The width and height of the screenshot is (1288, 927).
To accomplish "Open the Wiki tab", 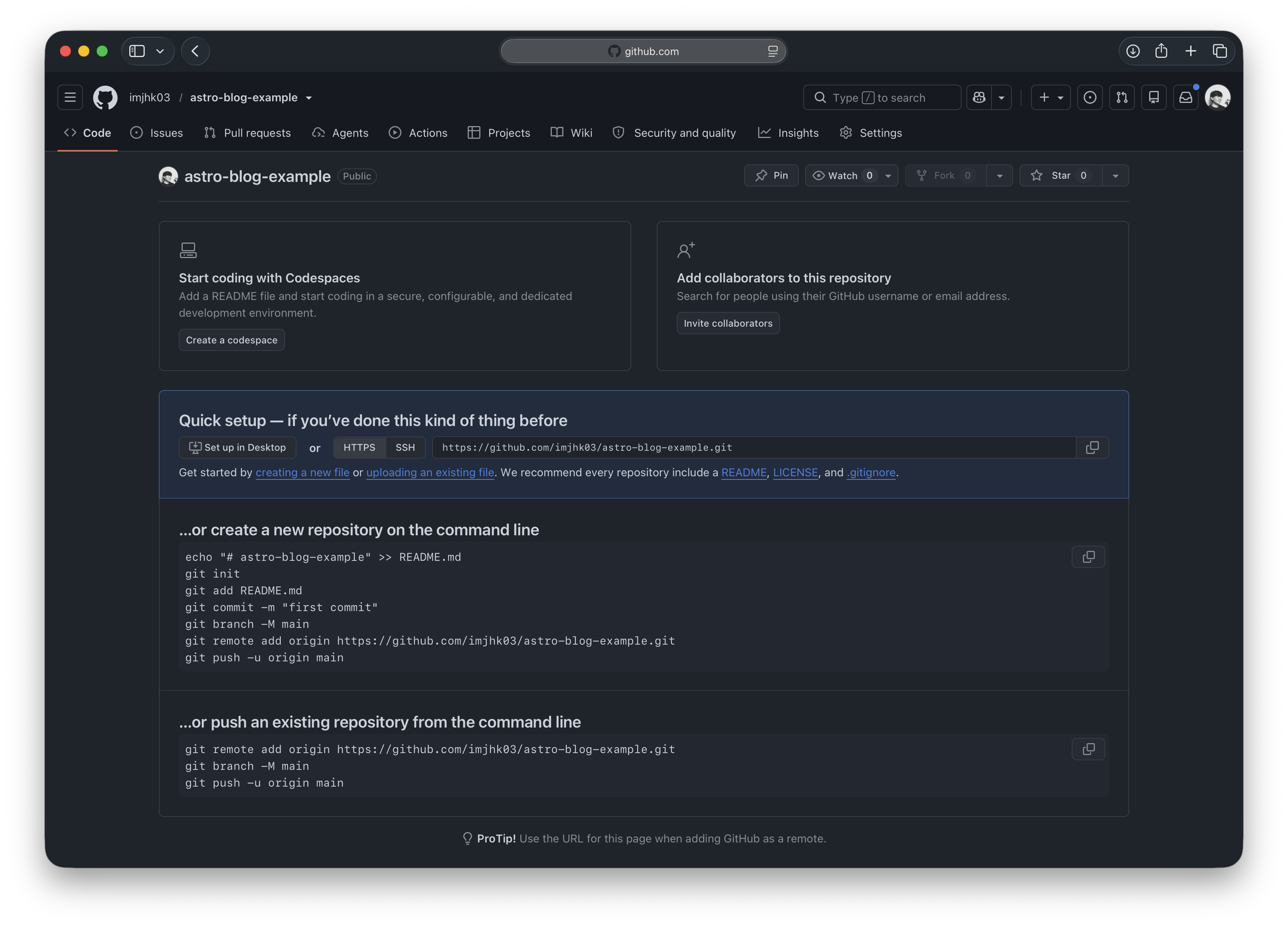I will pos(571,133).
